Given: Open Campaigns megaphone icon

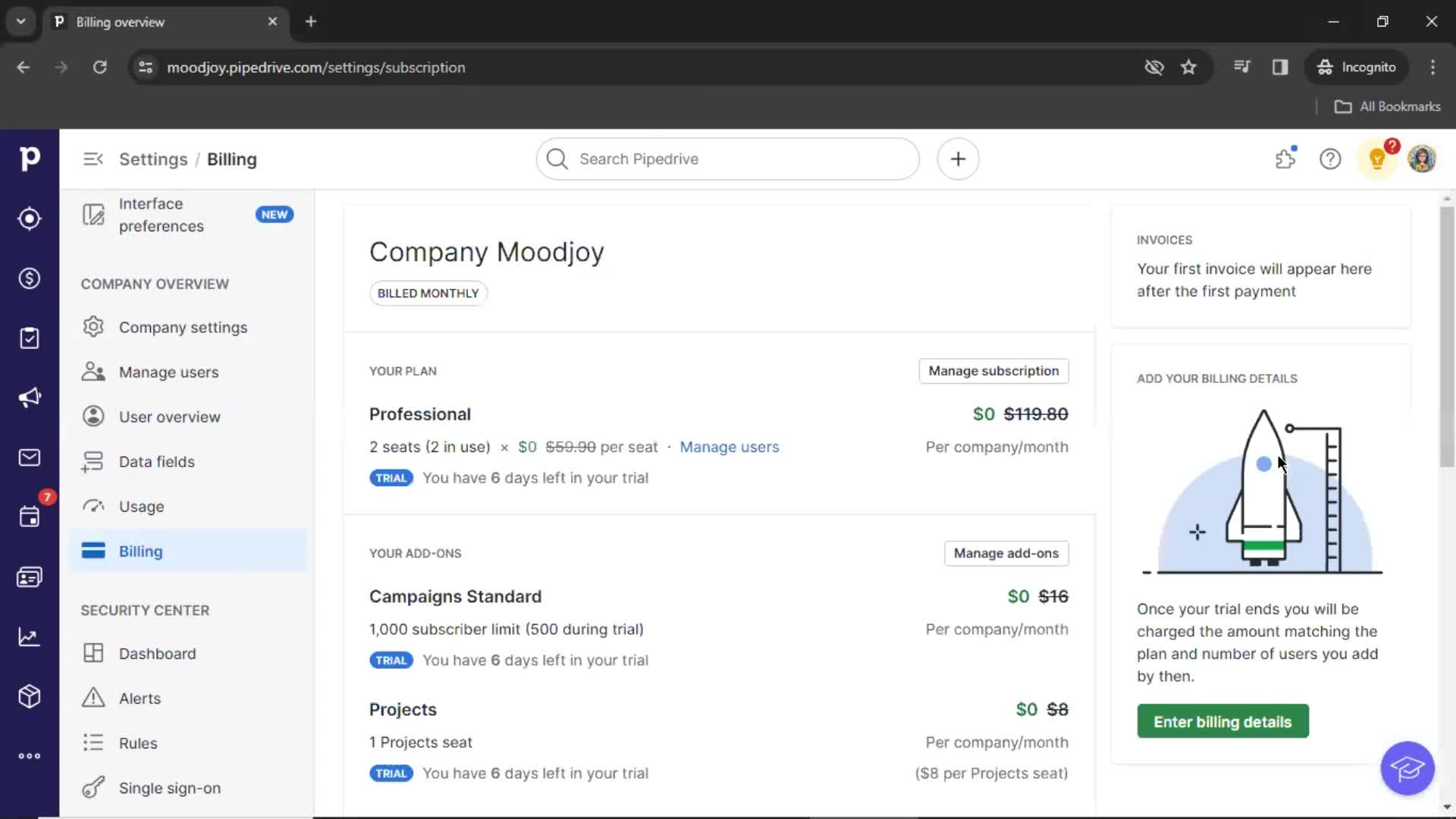Looking at the screenshot, I should pyautogui.click(x=30, y=397).
